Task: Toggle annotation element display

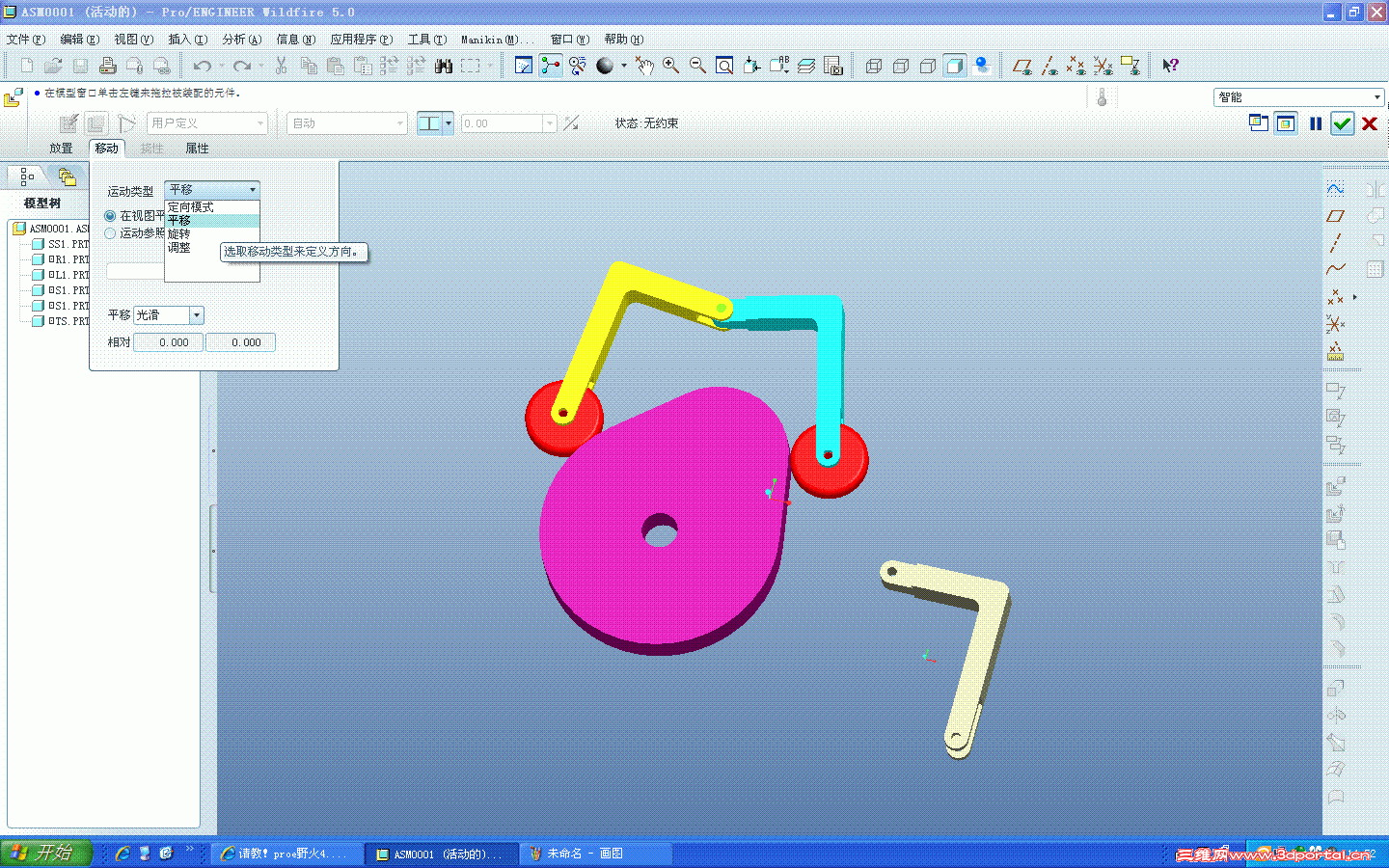Action: click(x=1130, y=66)
